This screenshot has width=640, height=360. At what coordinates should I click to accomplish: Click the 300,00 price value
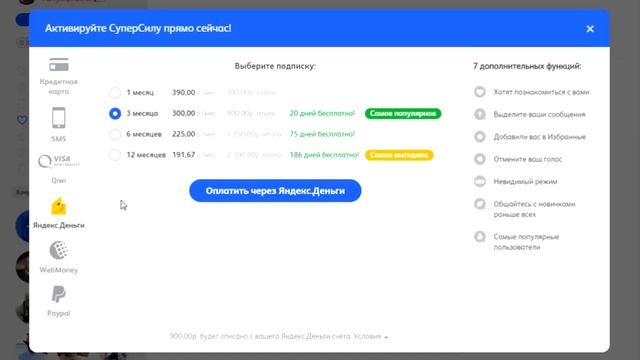tap(184, 113)
